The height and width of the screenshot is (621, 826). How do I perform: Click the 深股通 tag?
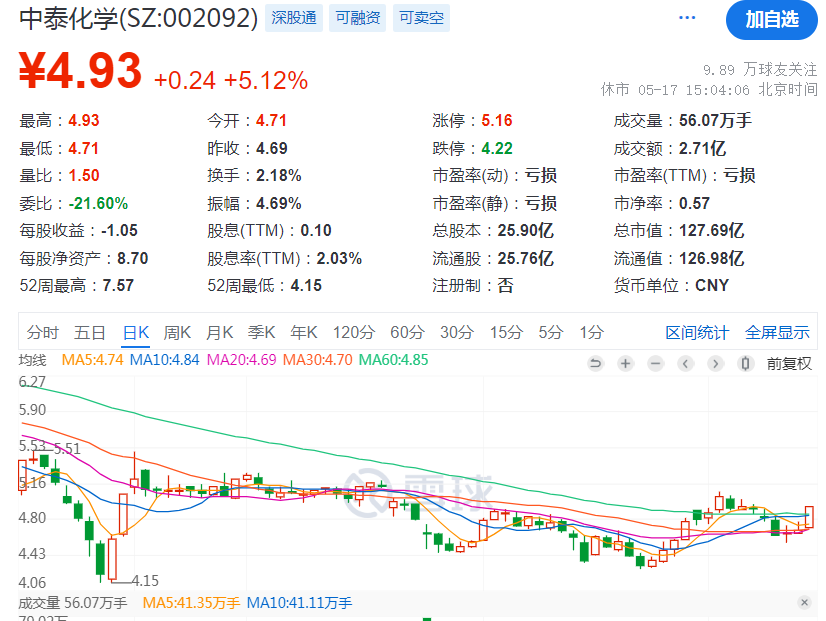294,18
